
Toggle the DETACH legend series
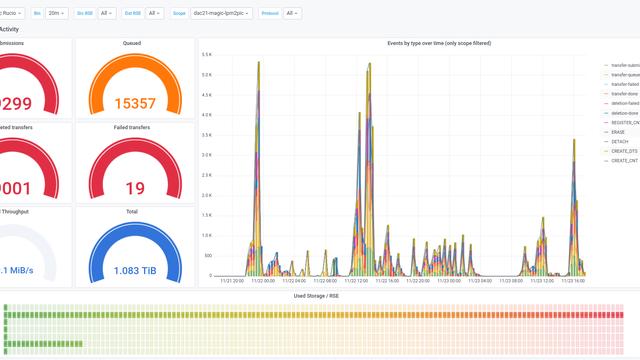point(620,142)
